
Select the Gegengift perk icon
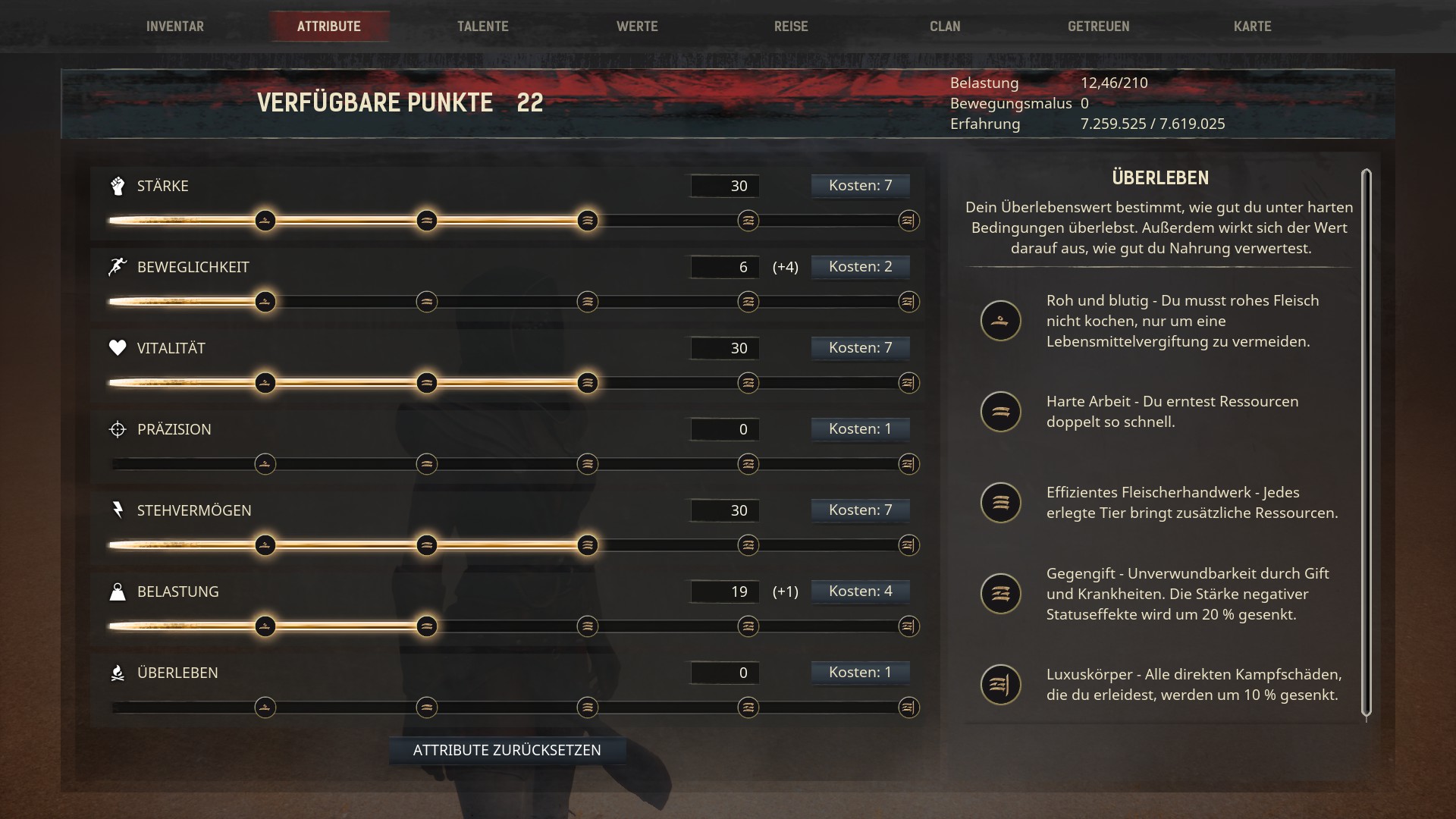point(1000,594)
